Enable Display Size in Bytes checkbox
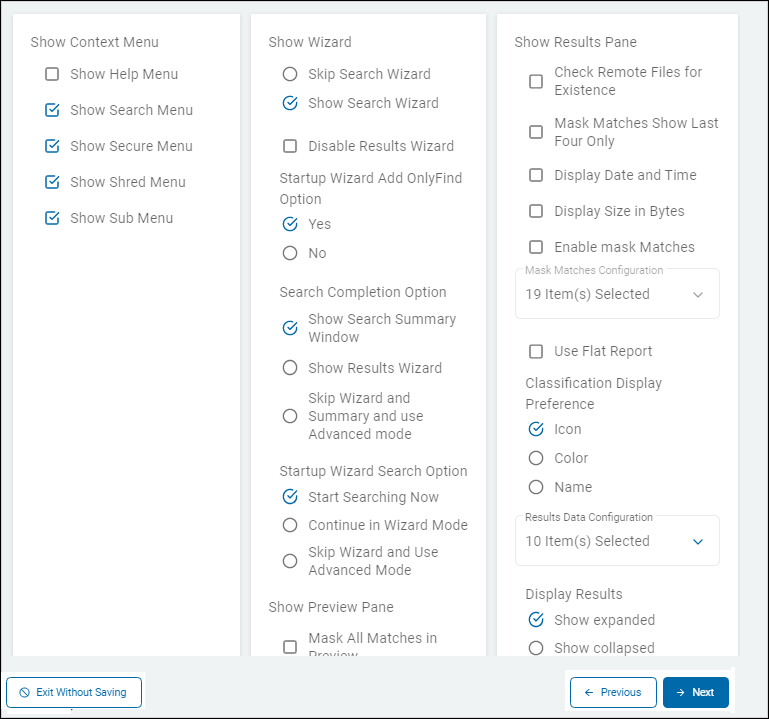 [x=536, y=211]
